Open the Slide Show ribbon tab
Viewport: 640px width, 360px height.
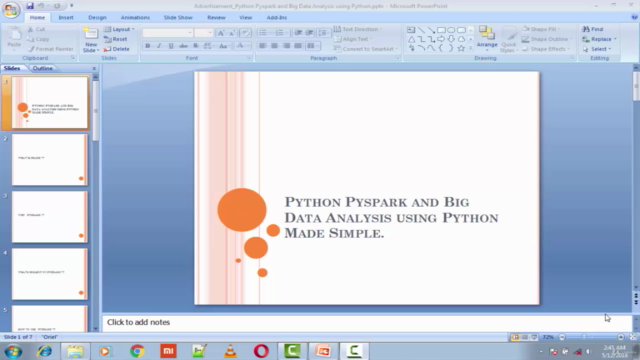click(x=178, y=18)
